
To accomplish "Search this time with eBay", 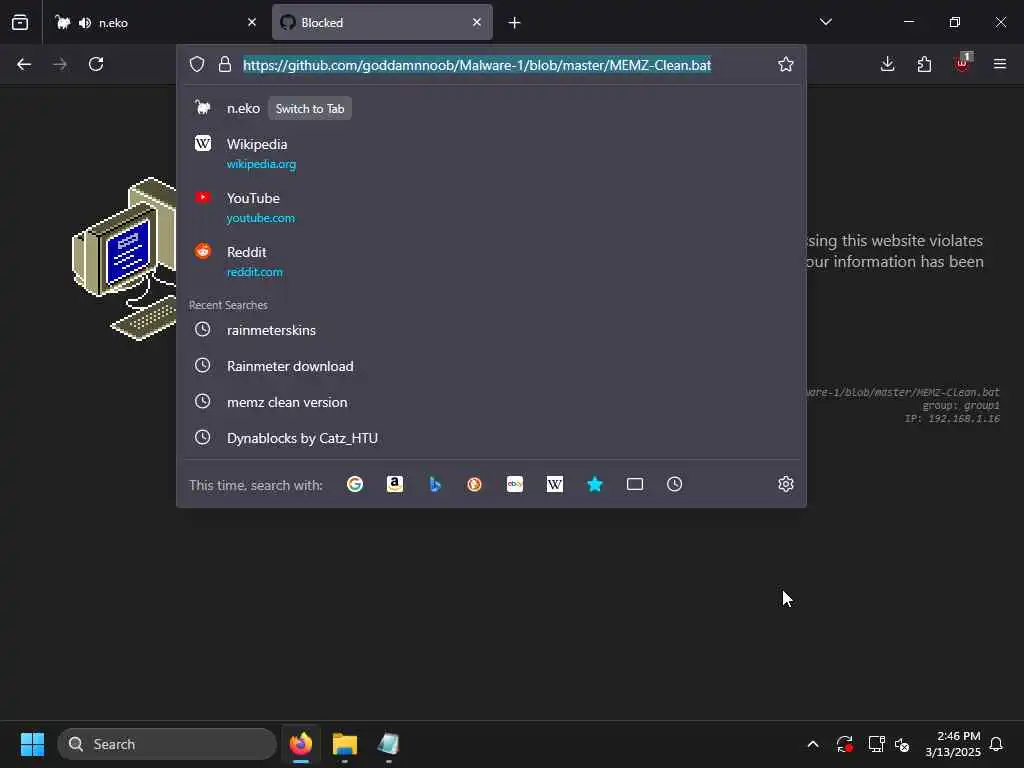I will pyautogui.click(x=515, y=484).
